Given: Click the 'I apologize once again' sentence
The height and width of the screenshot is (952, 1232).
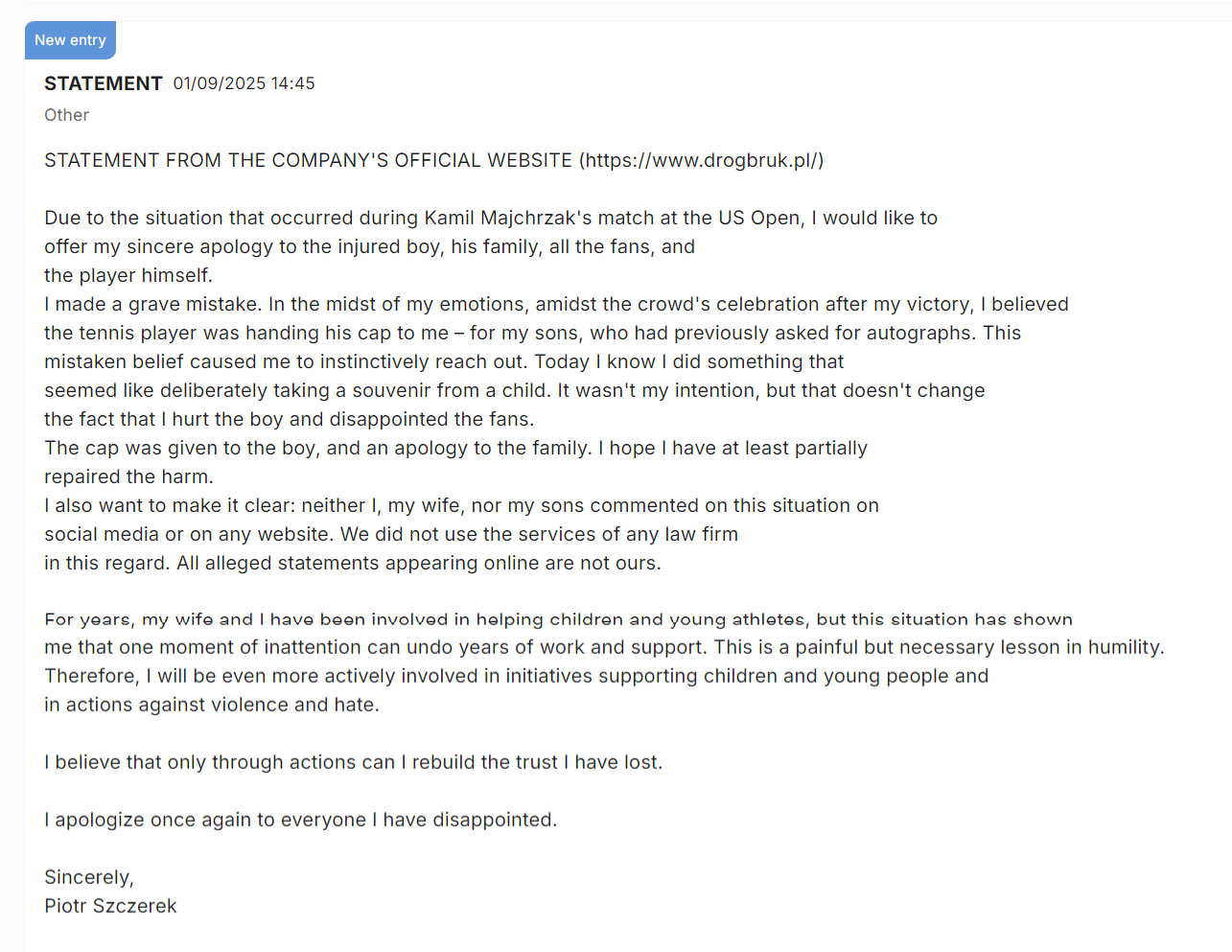Looking at the screenshot, I should 300,820.
